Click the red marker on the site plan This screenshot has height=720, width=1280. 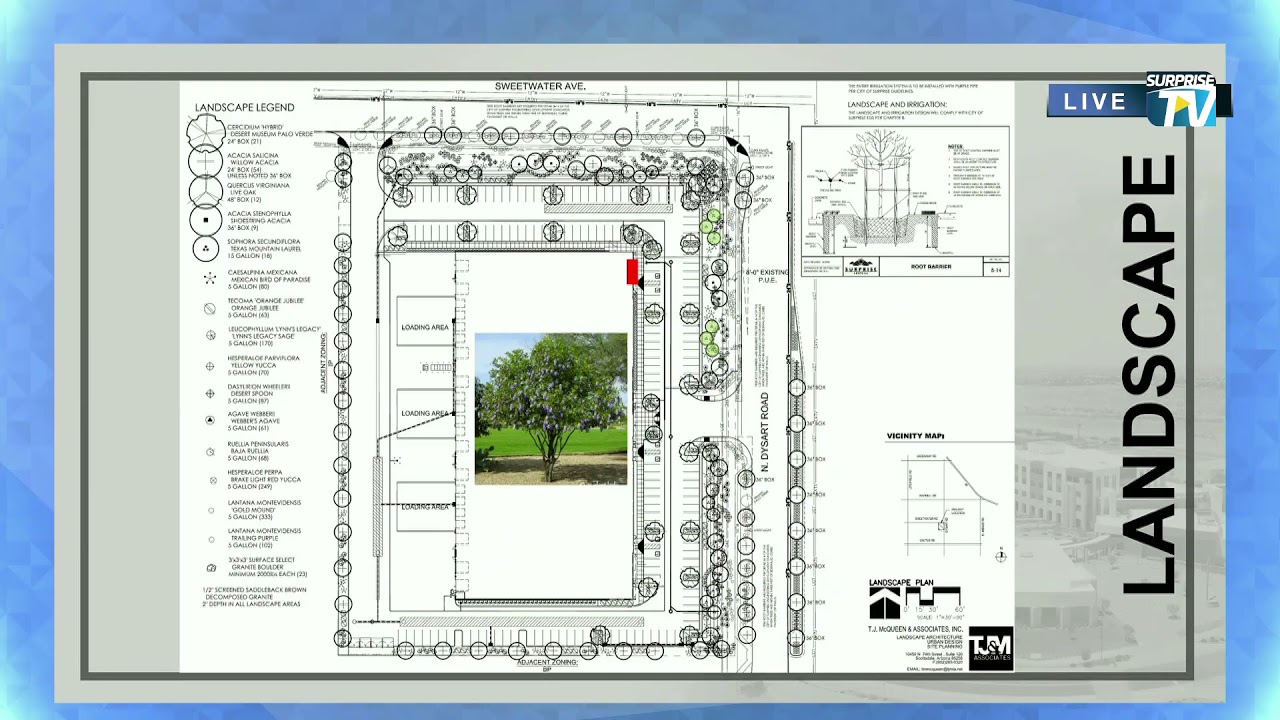pos(633,271)
